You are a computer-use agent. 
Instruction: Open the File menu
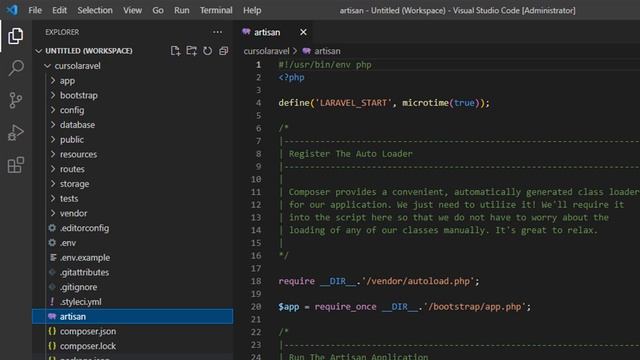(35, 10)
